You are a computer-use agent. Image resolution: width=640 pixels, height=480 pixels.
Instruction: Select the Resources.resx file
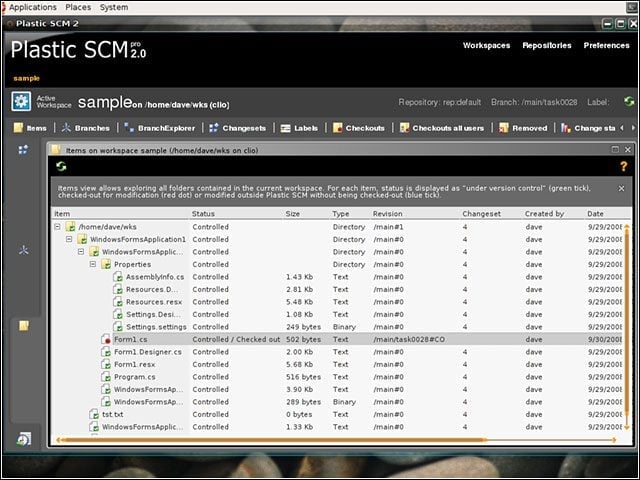coord(154,302)
